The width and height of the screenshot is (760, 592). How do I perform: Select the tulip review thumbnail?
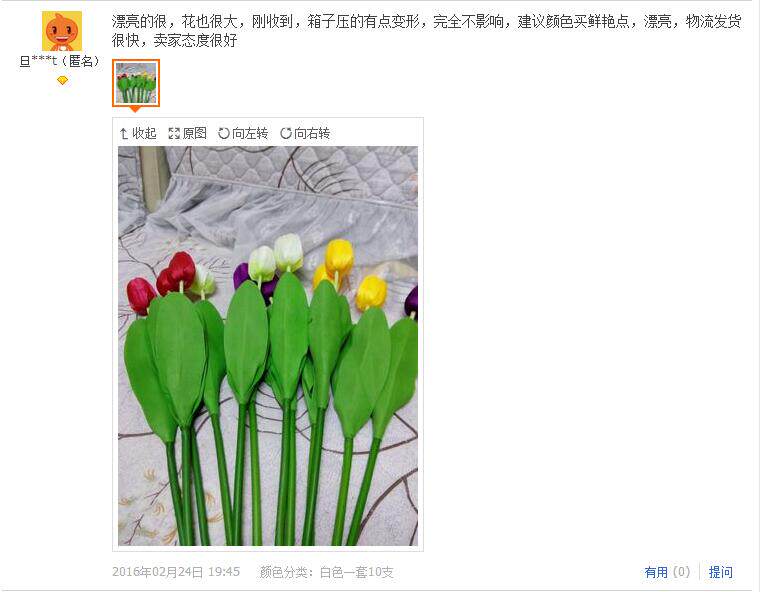pyautogui.click(x=136, y=83)
